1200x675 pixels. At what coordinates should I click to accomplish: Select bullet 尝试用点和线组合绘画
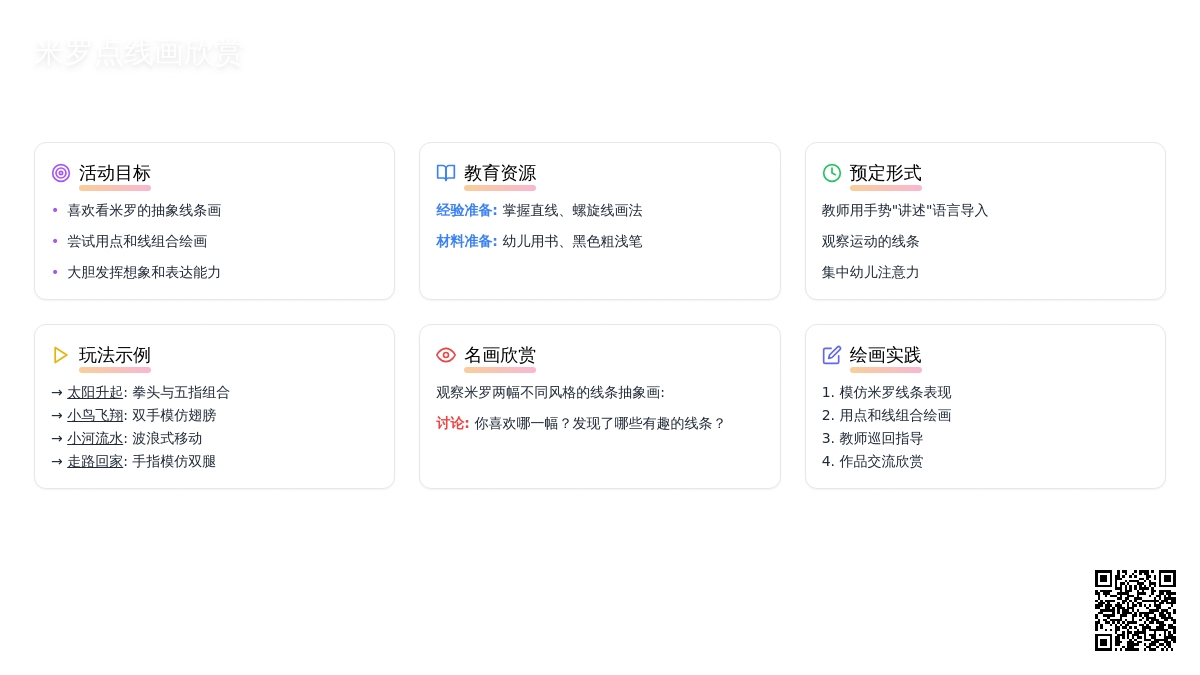[137, 241]
